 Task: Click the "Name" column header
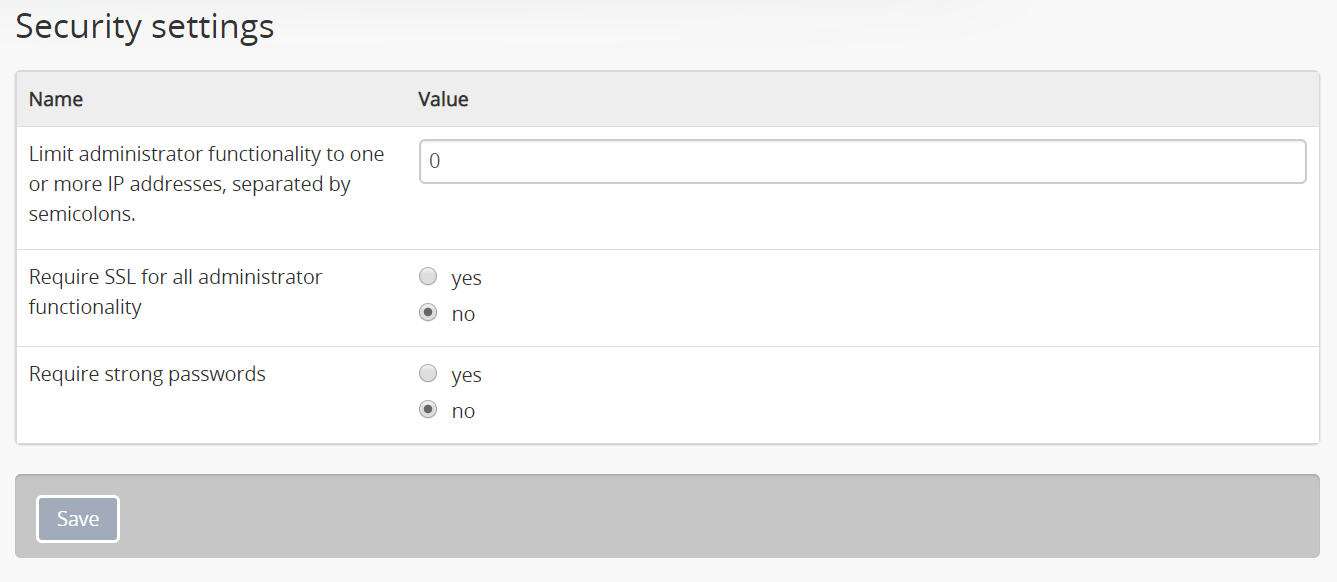tap(56, 99)
